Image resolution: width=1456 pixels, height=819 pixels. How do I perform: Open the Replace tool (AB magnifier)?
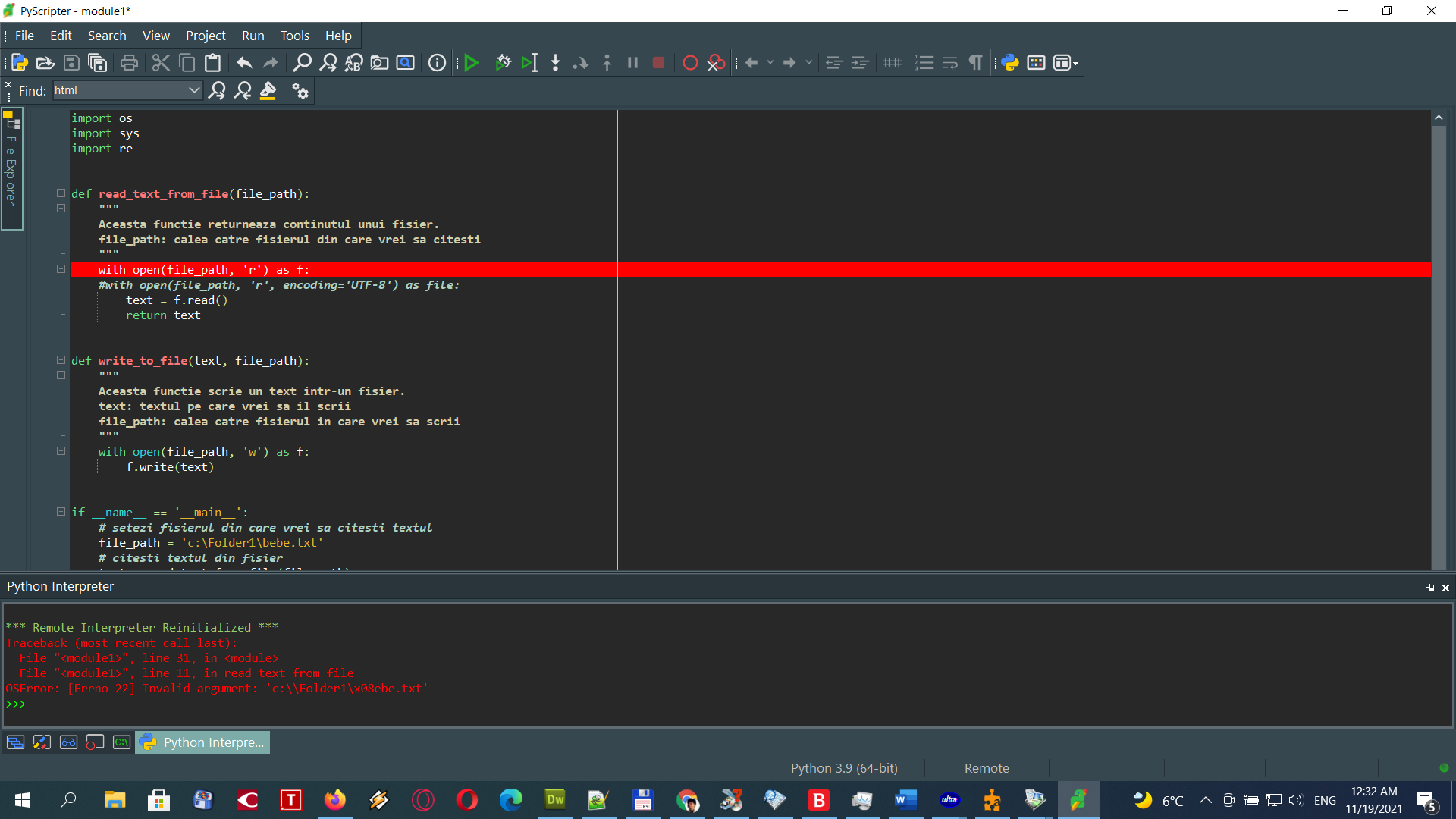(x=354, y=63)
